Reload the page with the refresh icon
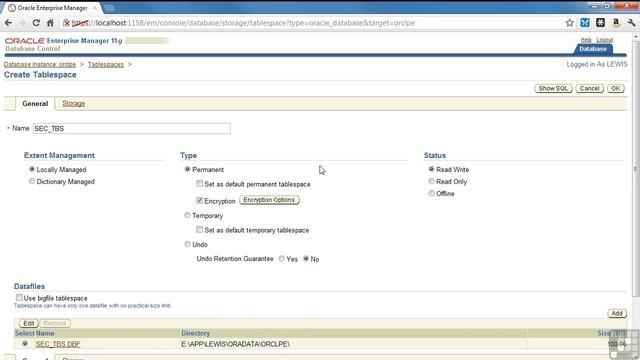This screenshot has width=640, height=360. click(x=36, y=23)
